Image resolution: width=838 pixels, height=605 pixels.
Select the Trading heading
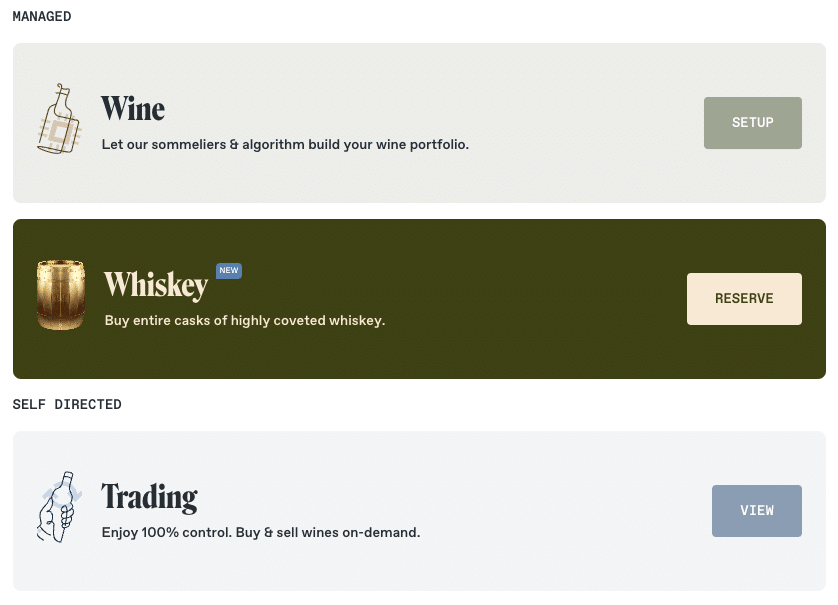(x=150, y=497)
